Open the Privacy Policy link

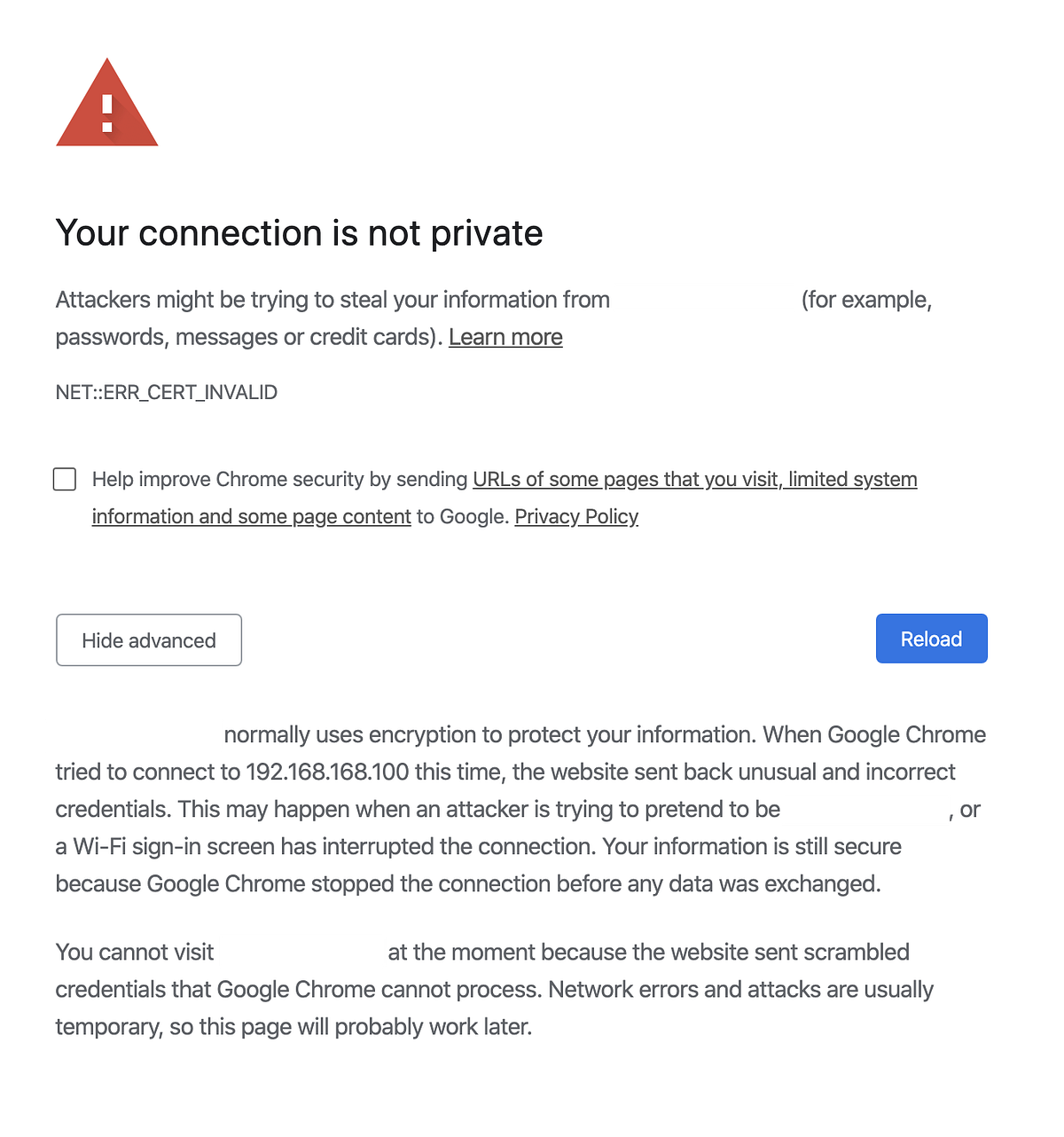(x=576, y=516)
